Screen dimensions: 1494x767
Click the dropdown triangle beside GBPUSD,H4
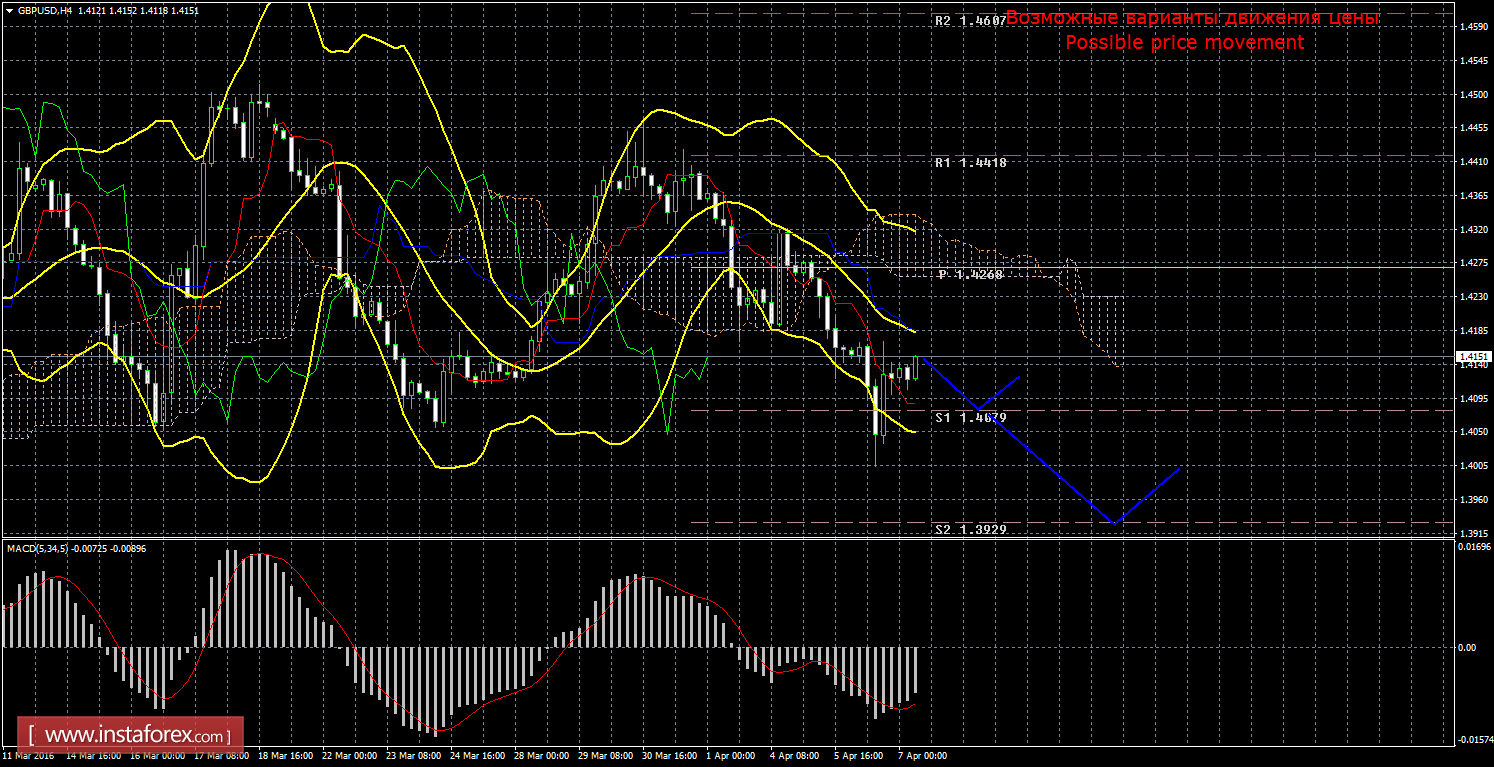[x=9, y=10]
